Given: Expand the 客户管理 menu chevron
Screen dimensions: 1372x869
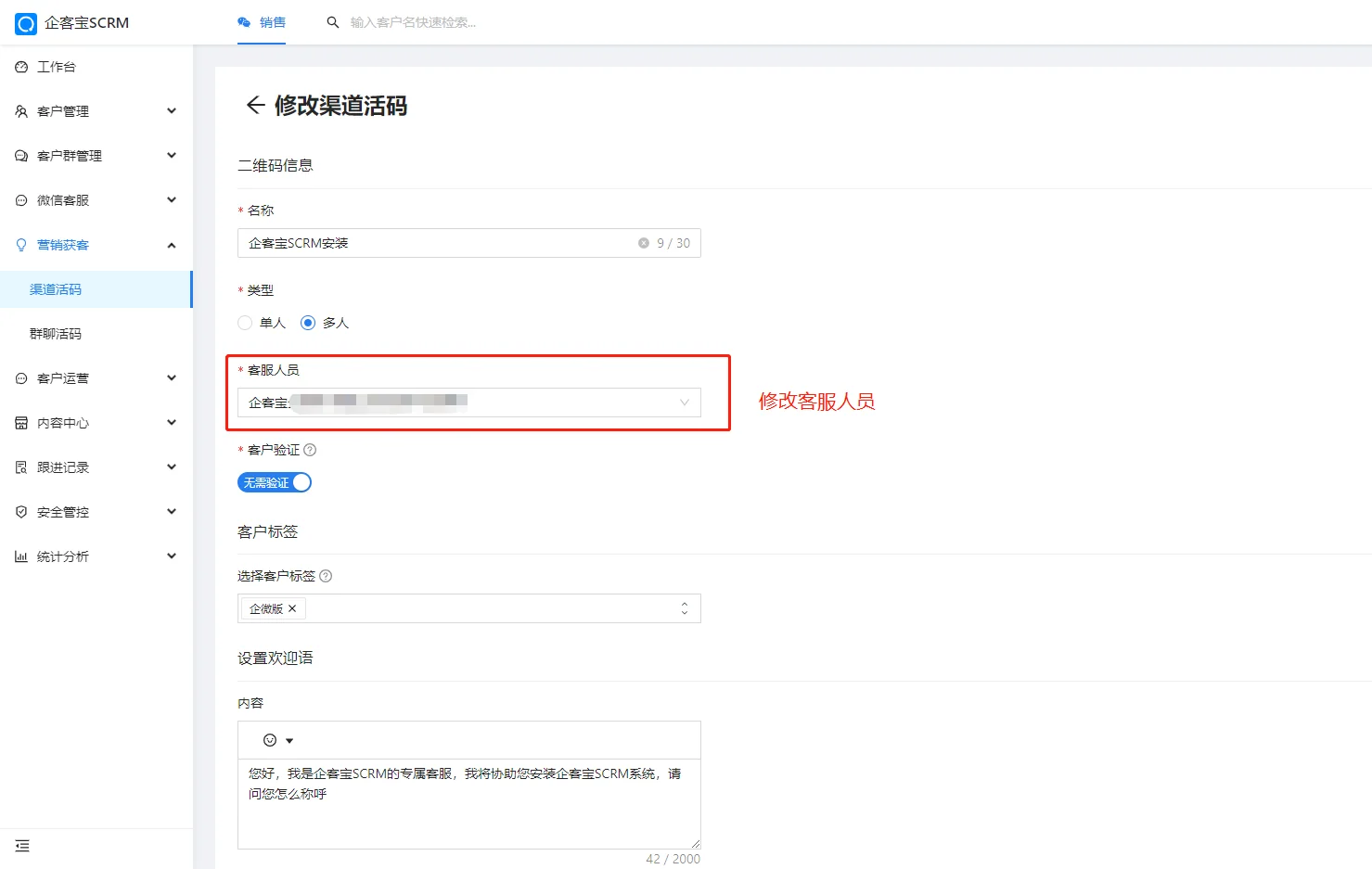Looking at the screenshot, I should click(172, 111).
